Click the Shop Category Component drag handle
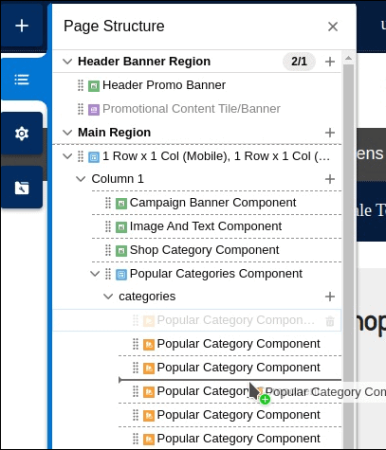386x450 pixels. (108, 250)
